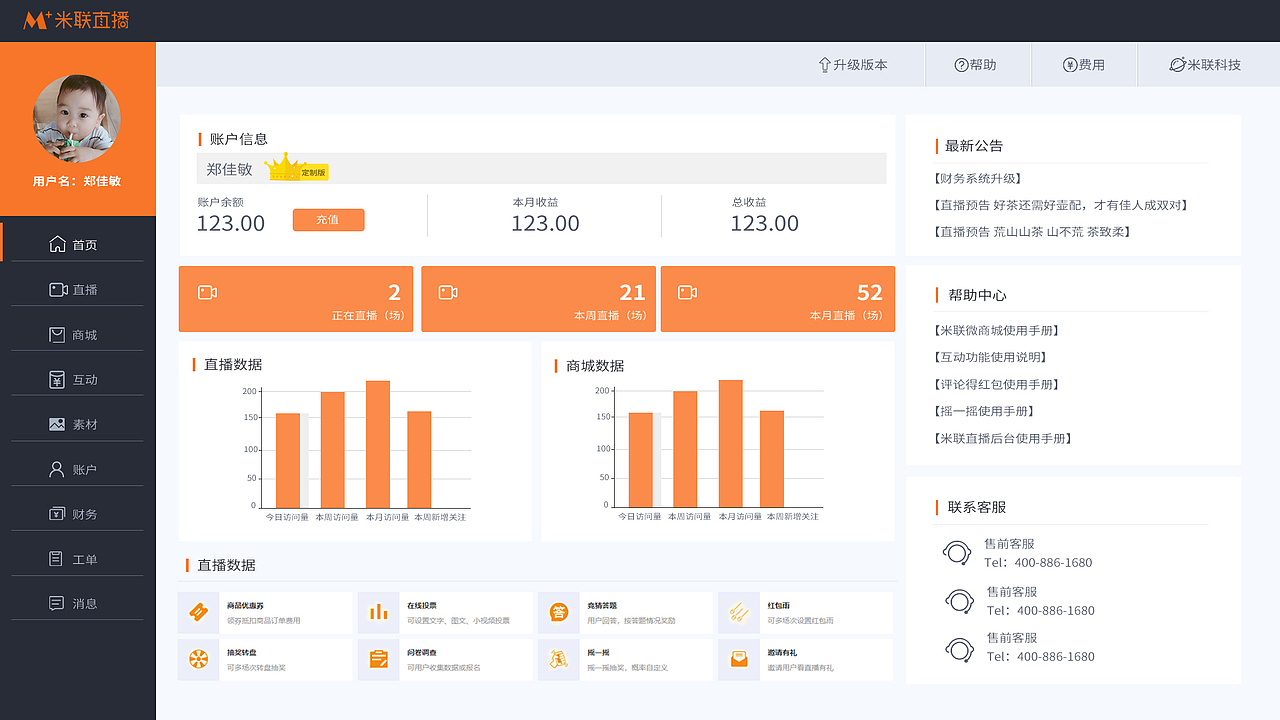Click the account name 郑佳敏 in 账户信息
1280x720 pixels.
[230, 169]
